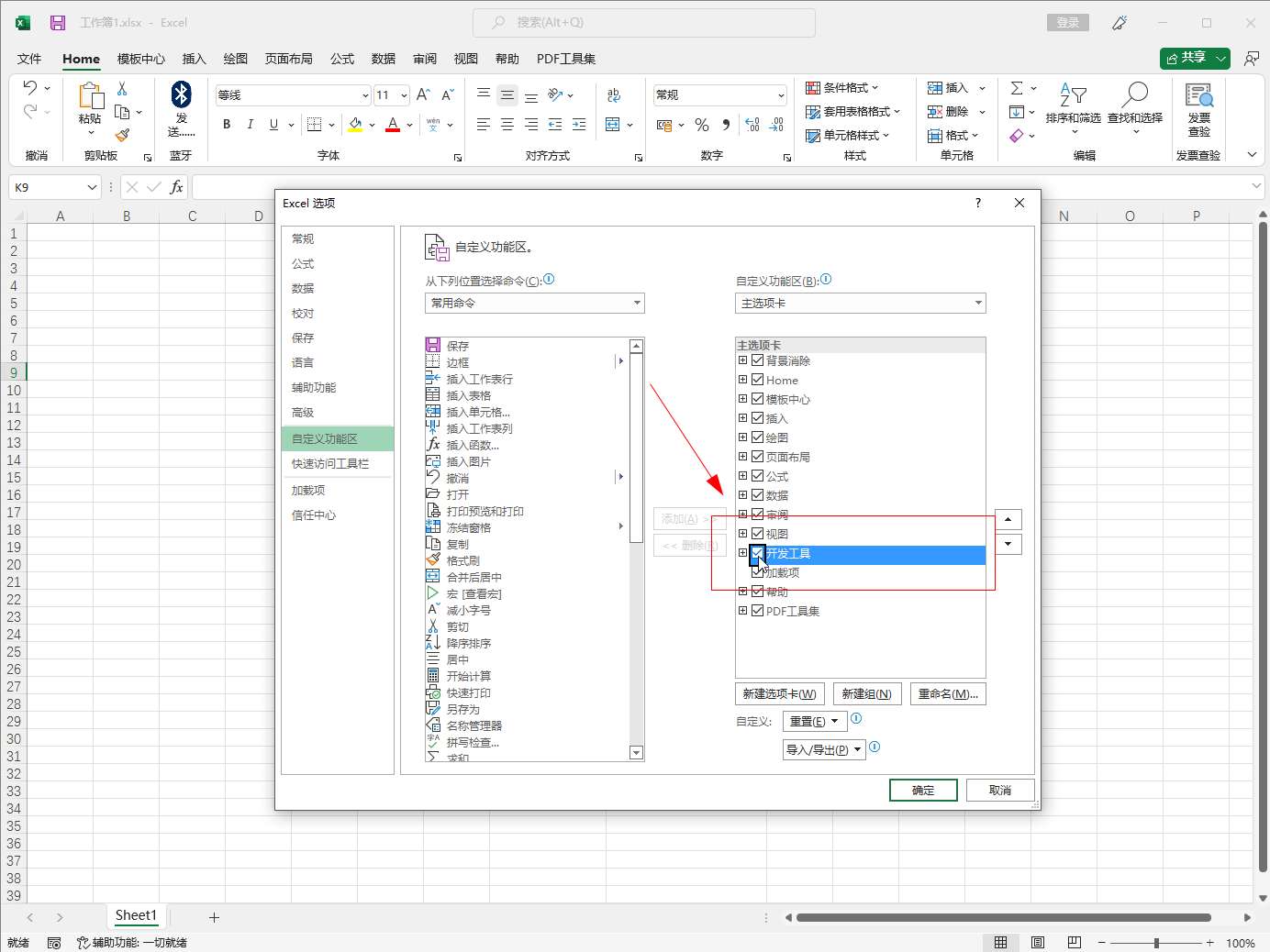The image size is (1270, 952).
Task: Click the search box in title bar
Action: tap(644, 22)
